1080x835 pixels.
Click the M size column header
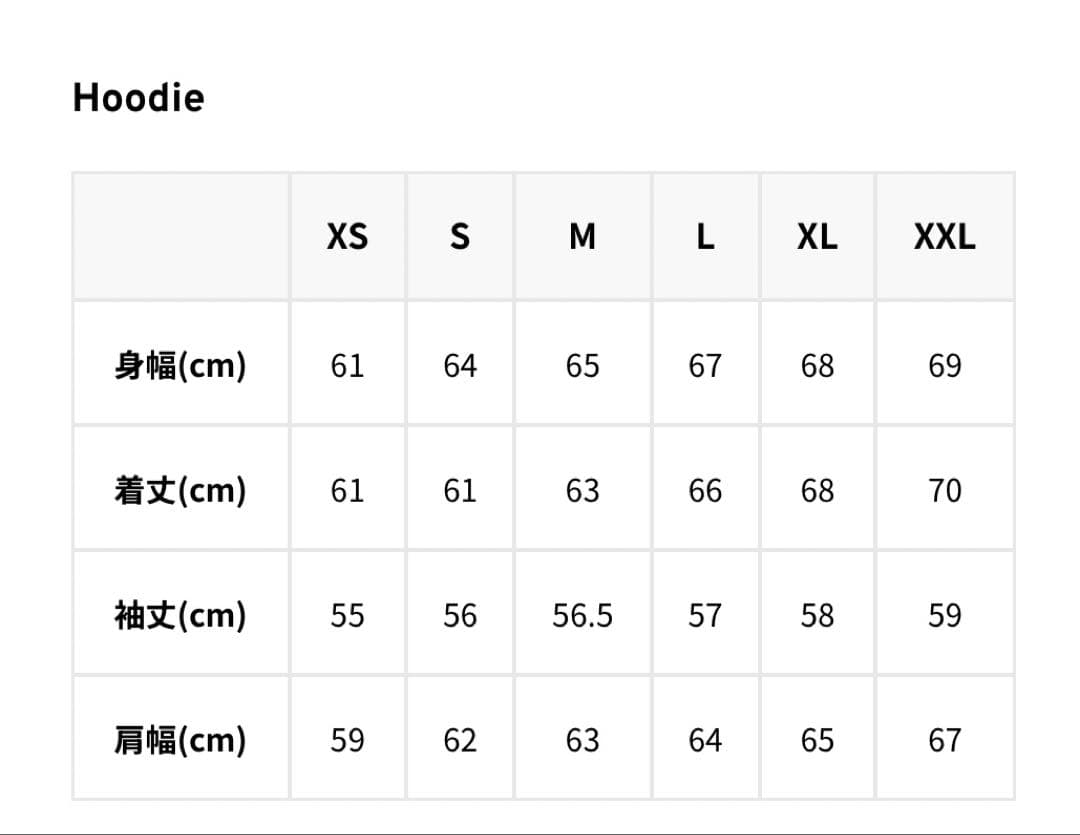(582, 237)
